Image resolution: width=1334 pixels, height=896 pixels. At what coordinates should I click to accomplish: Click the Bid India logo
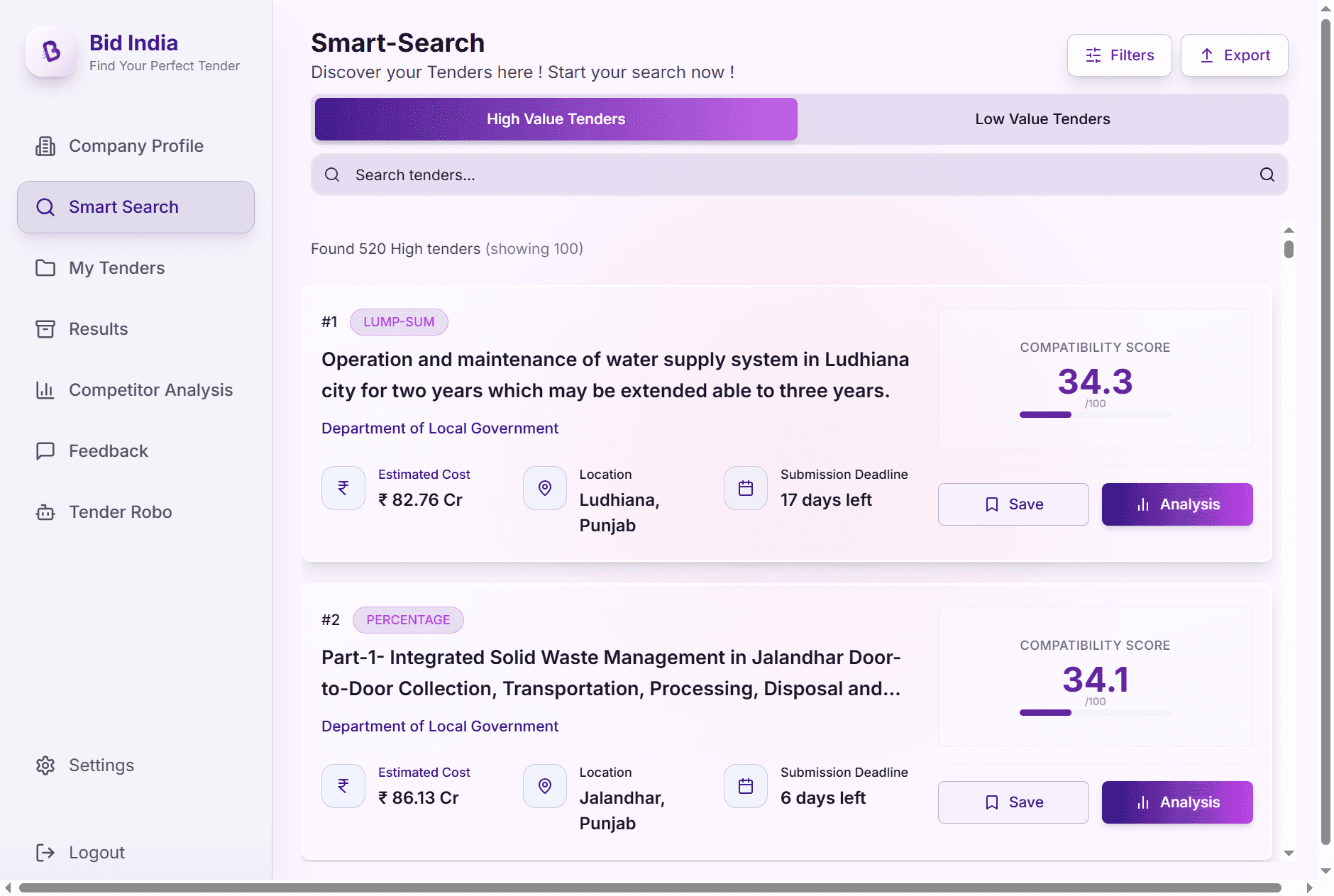(50, 51)
